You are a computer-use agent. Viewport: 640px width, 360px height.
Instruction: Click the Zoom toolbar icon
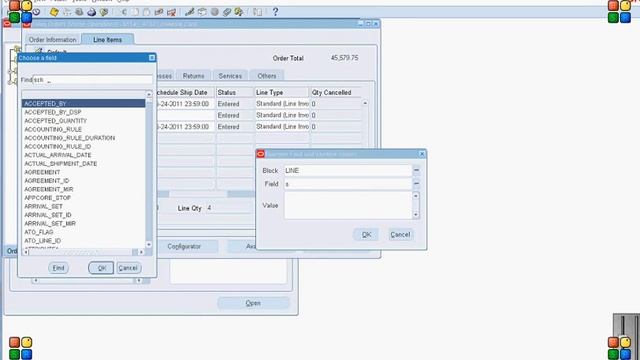(x=202, y=12)
